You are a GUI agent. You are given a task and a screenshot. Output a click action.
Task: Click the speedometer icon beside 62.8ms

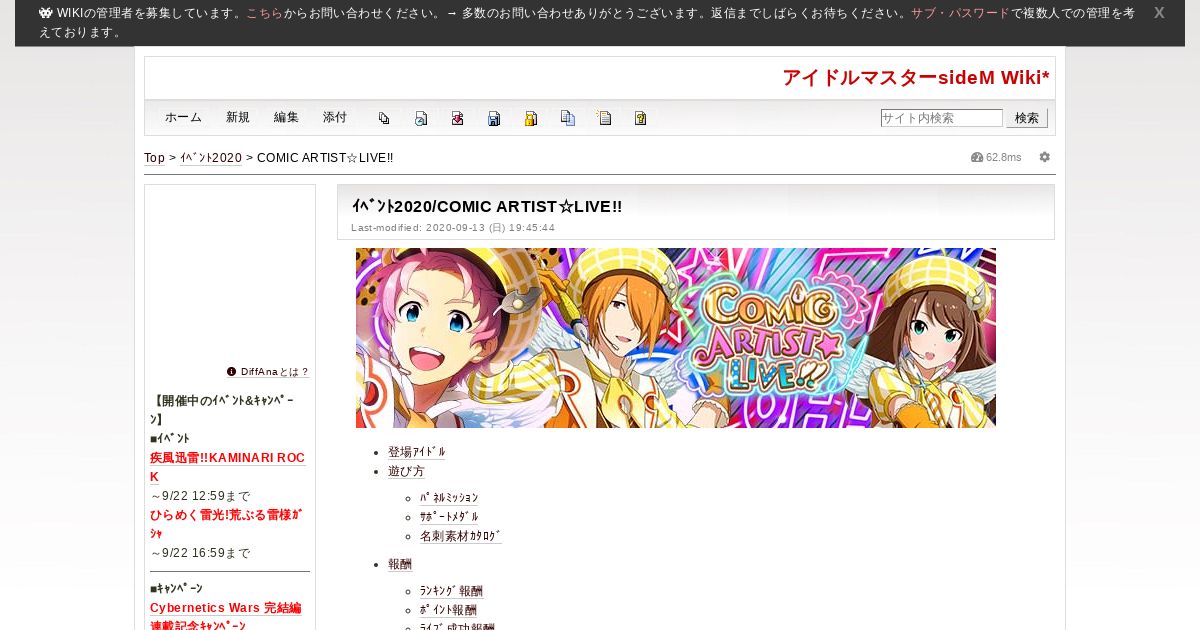tap(977, 157)
